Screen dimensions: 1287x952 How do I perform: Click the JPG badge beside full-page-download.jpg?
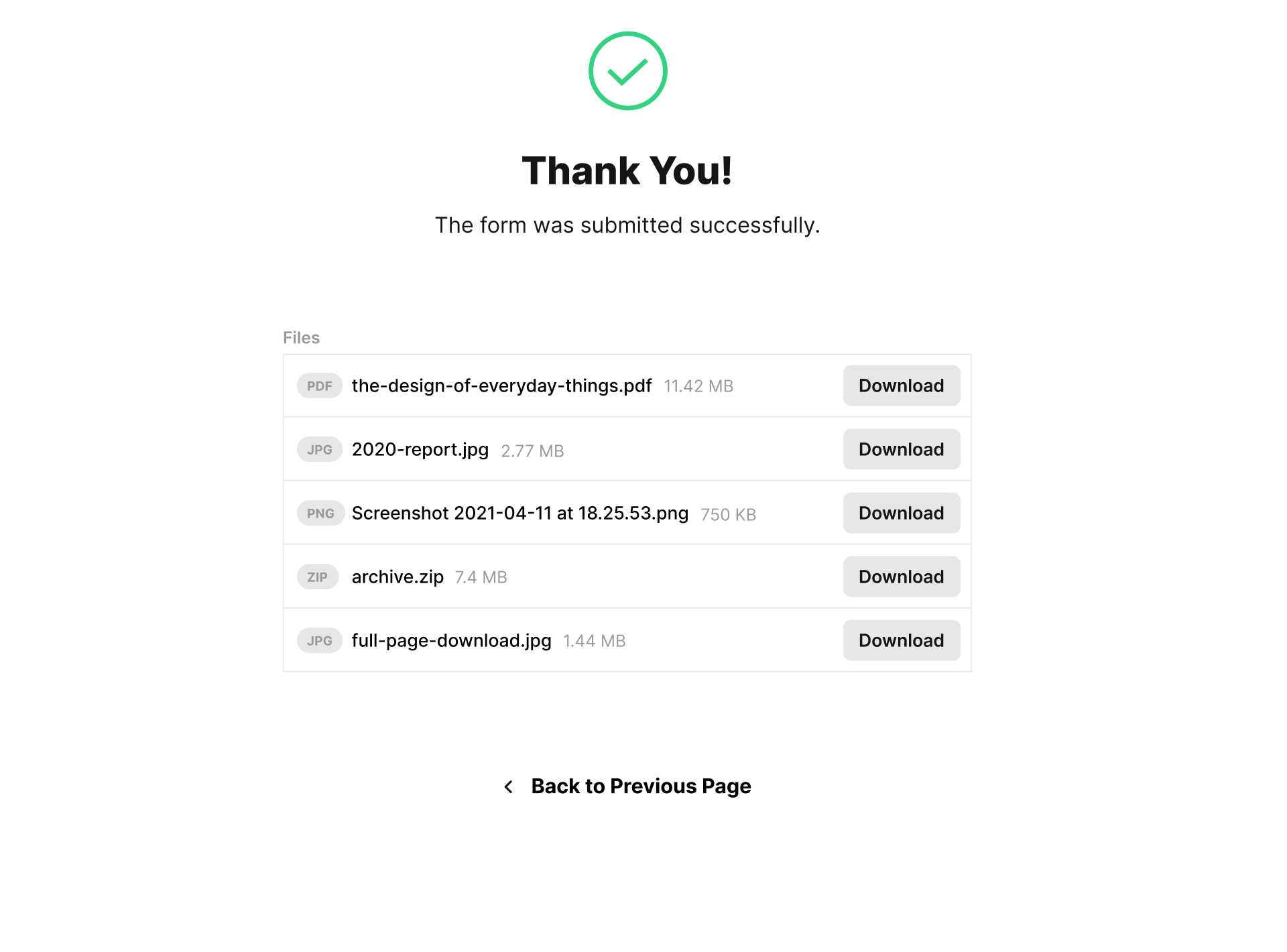pyautogui.click(x=320, y=641)
